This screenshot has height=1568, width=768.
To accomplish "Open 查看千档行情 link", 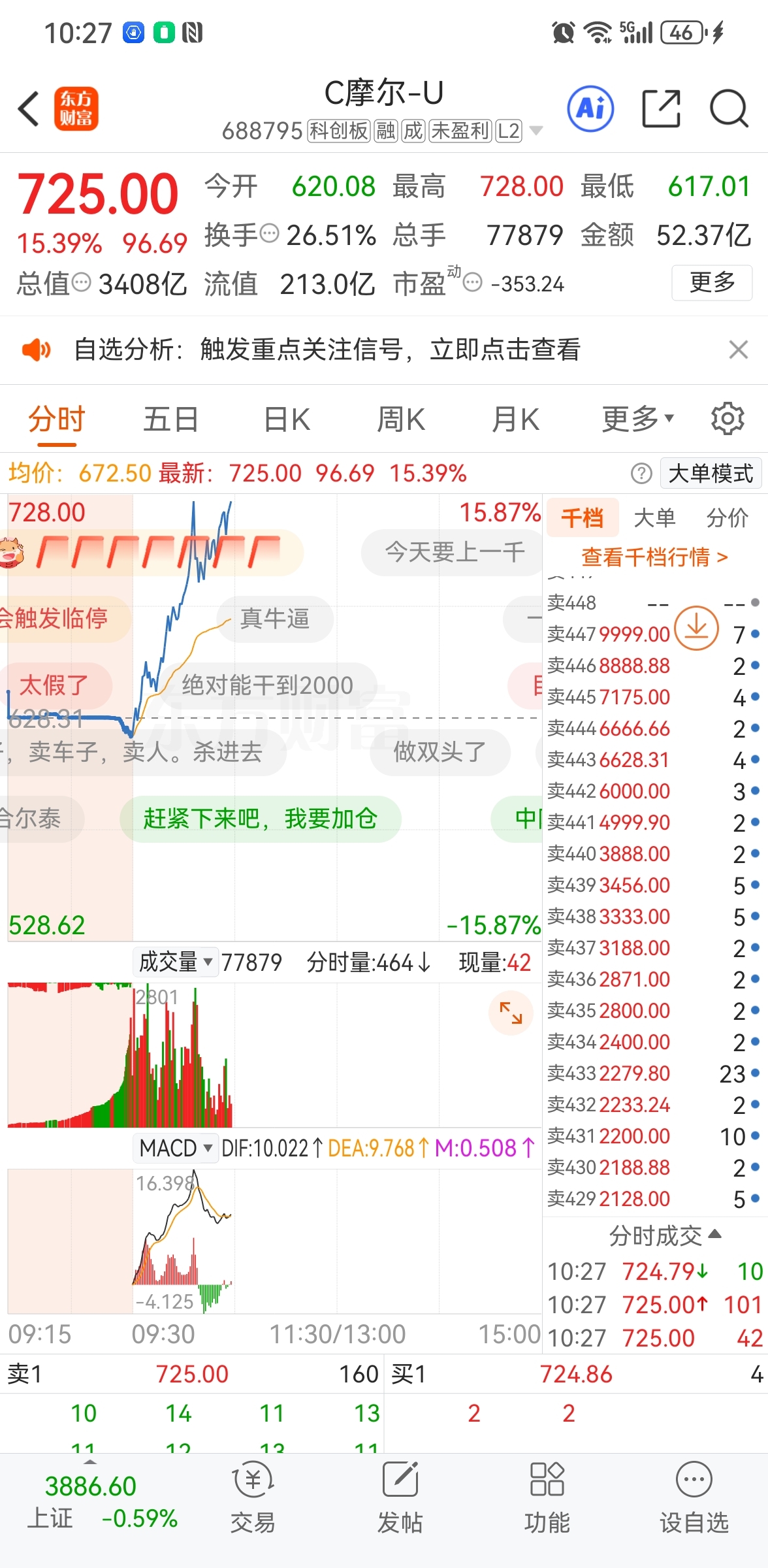I will [654, 557].
